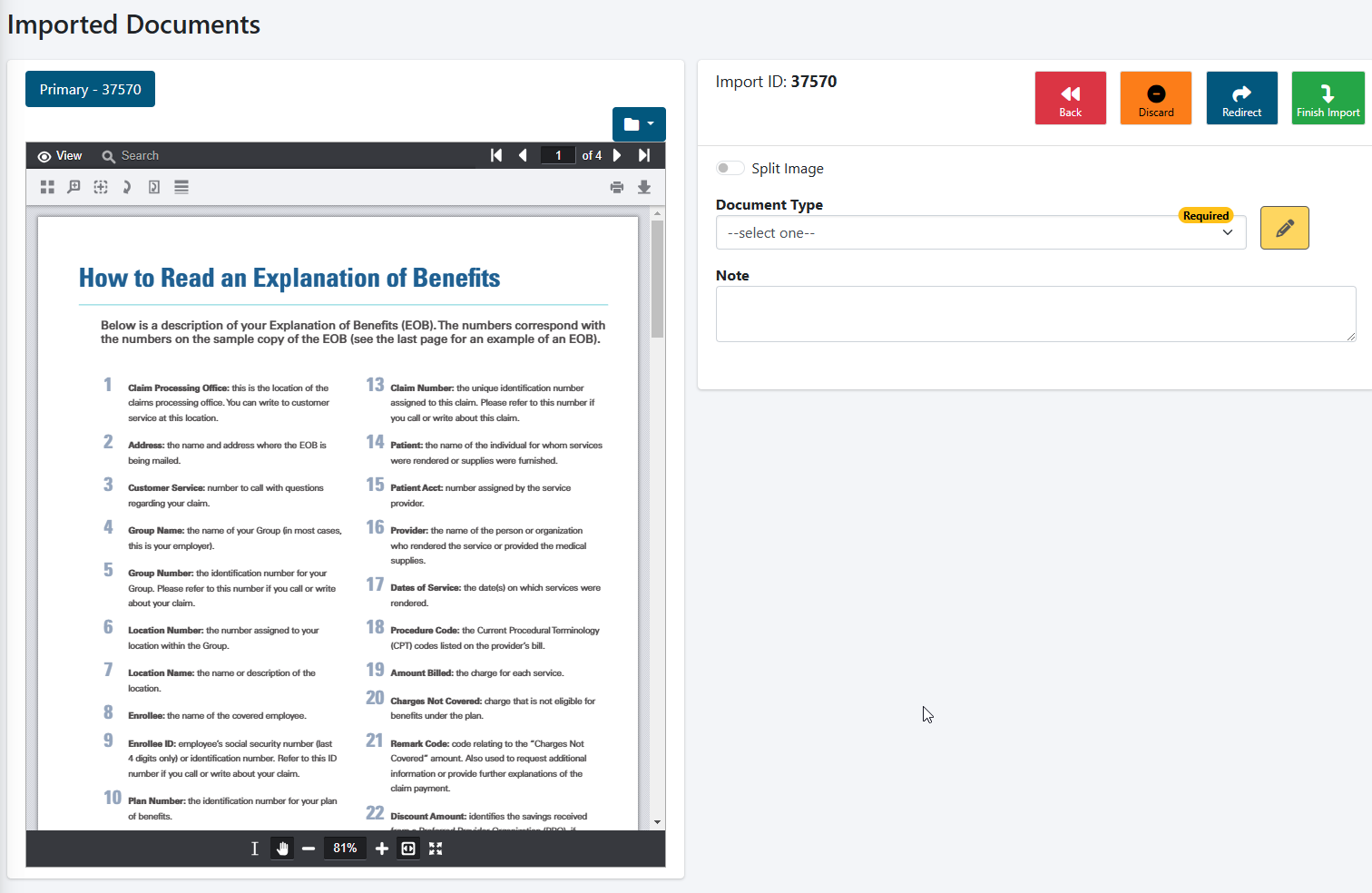This screenshot has height=893, width=1372.
Task: Click the 81% zoom level control
Action: tap(345, 849)
